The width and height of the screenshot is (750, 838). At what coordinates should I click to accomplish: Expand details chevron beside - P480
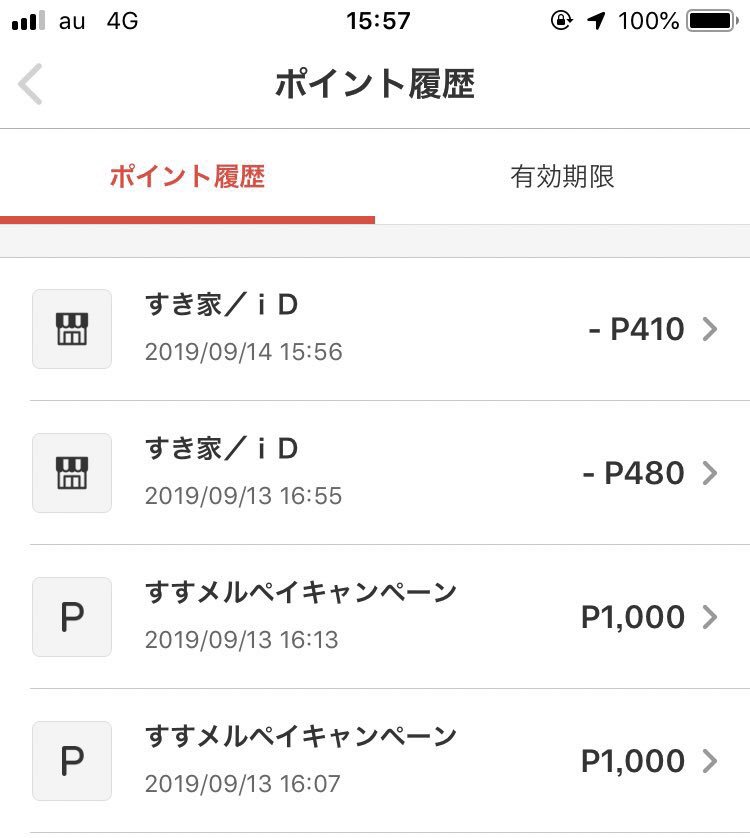710,473
